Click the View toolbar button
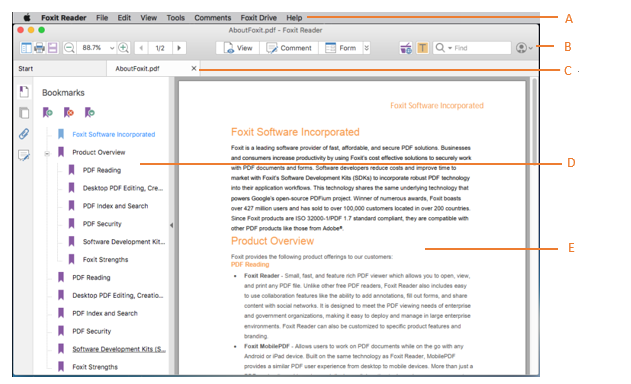 (x=237, y=48)
